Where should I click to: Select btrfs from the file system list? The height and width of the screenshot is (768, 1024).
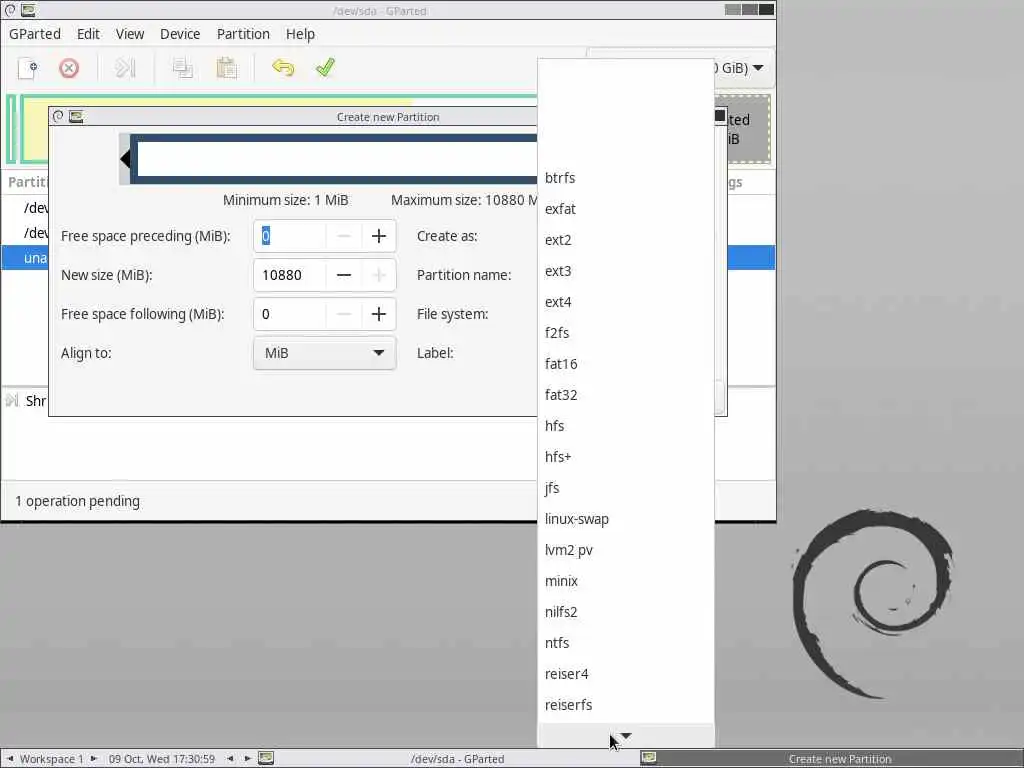click(x=626, y=178)
